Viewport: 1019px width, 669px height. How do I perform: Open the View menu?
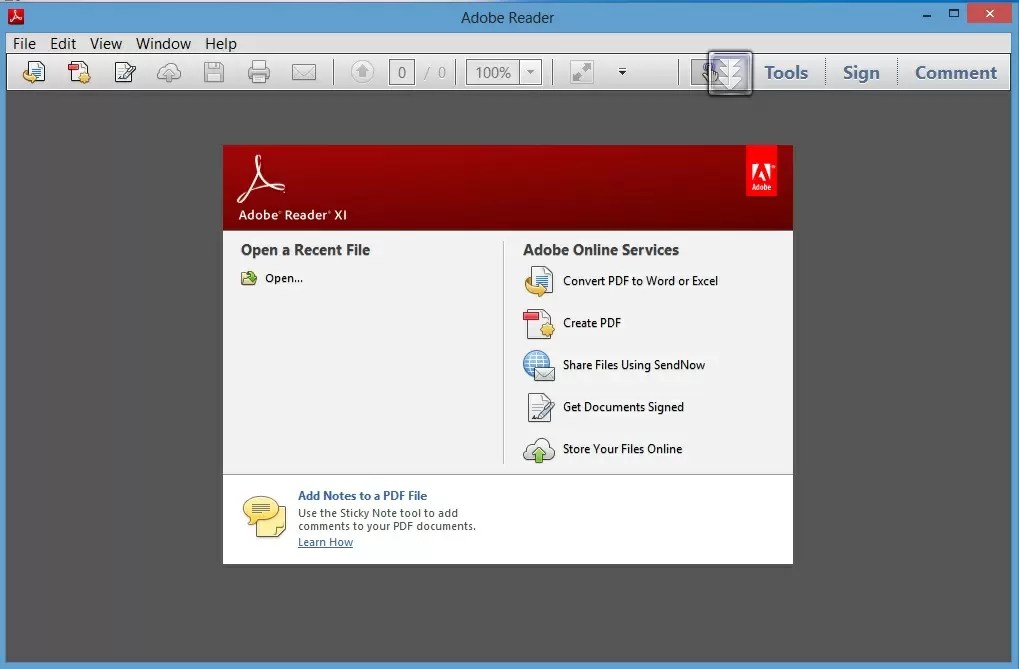tap(105, 43)
